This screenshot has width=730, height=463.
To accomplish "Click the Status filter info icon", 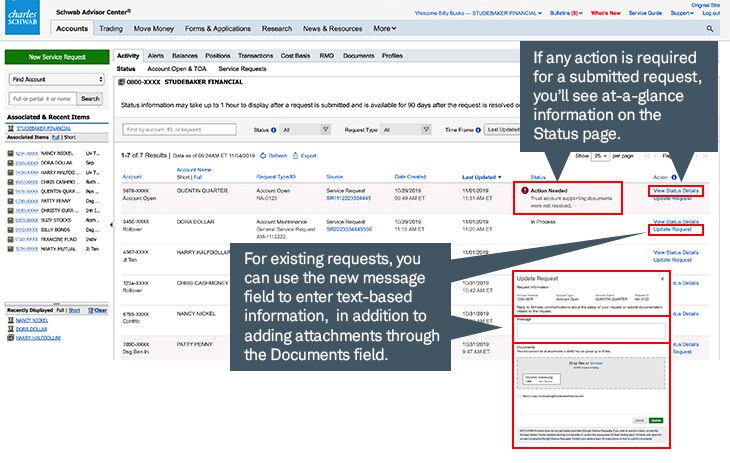I will (274, 130).
